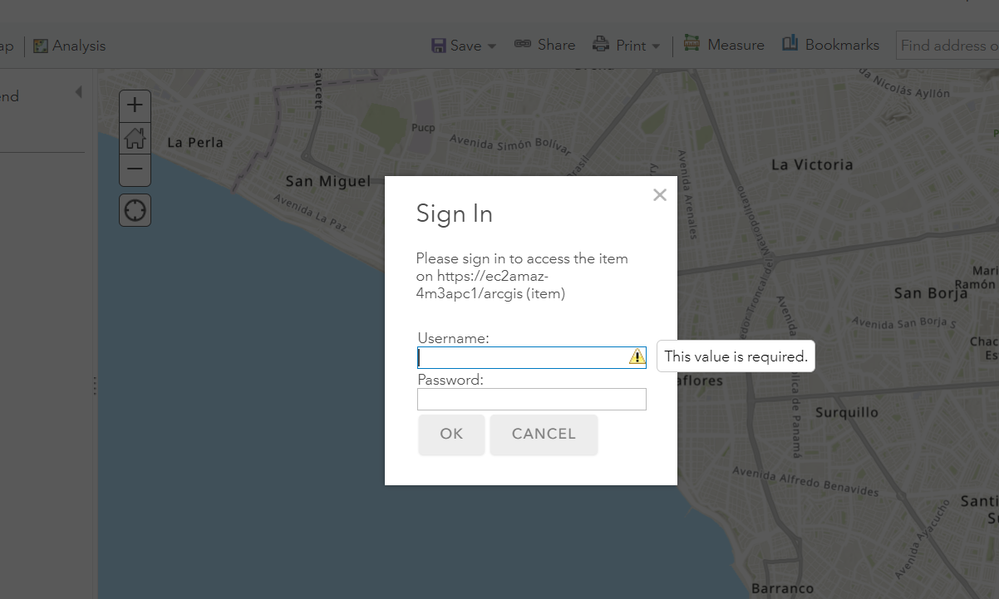Click the Save floppy disk icon
This screenshot has height=599, width=999.
[438, 46]
